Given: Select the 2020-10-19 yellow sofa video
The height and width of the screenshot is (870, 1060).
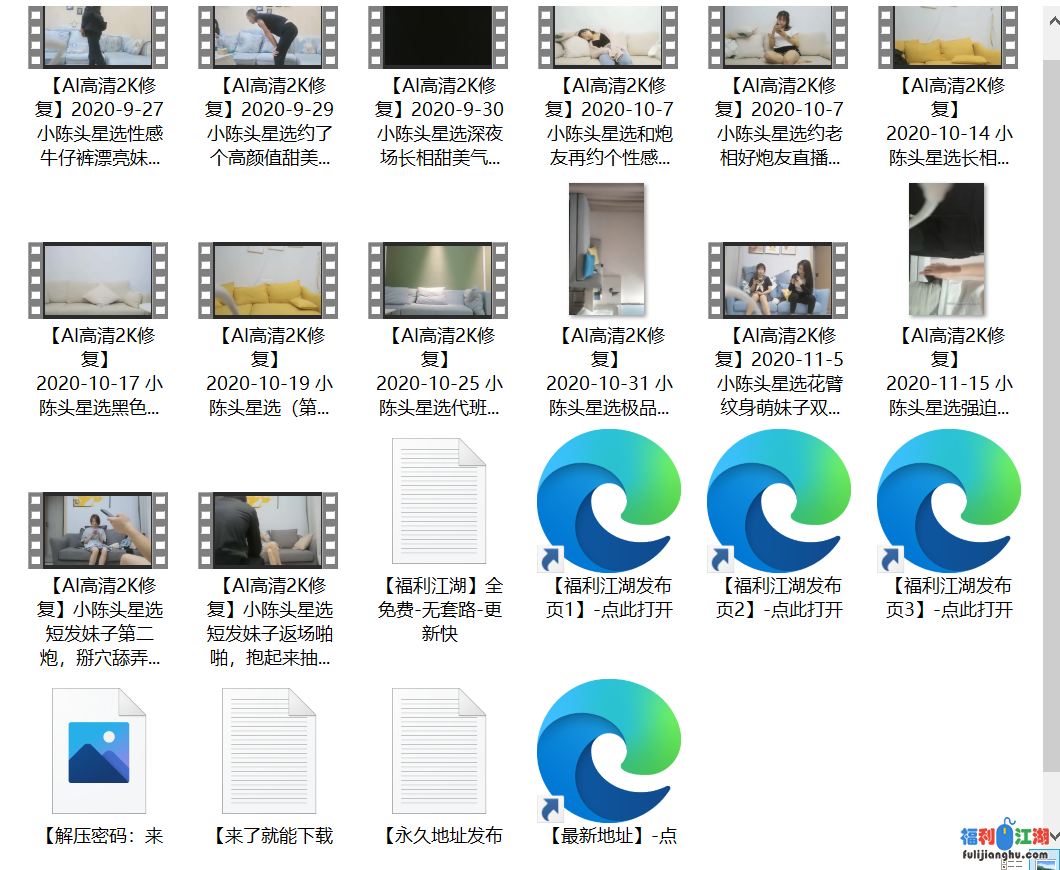Looking at the screenshot, I should [268, 280].
